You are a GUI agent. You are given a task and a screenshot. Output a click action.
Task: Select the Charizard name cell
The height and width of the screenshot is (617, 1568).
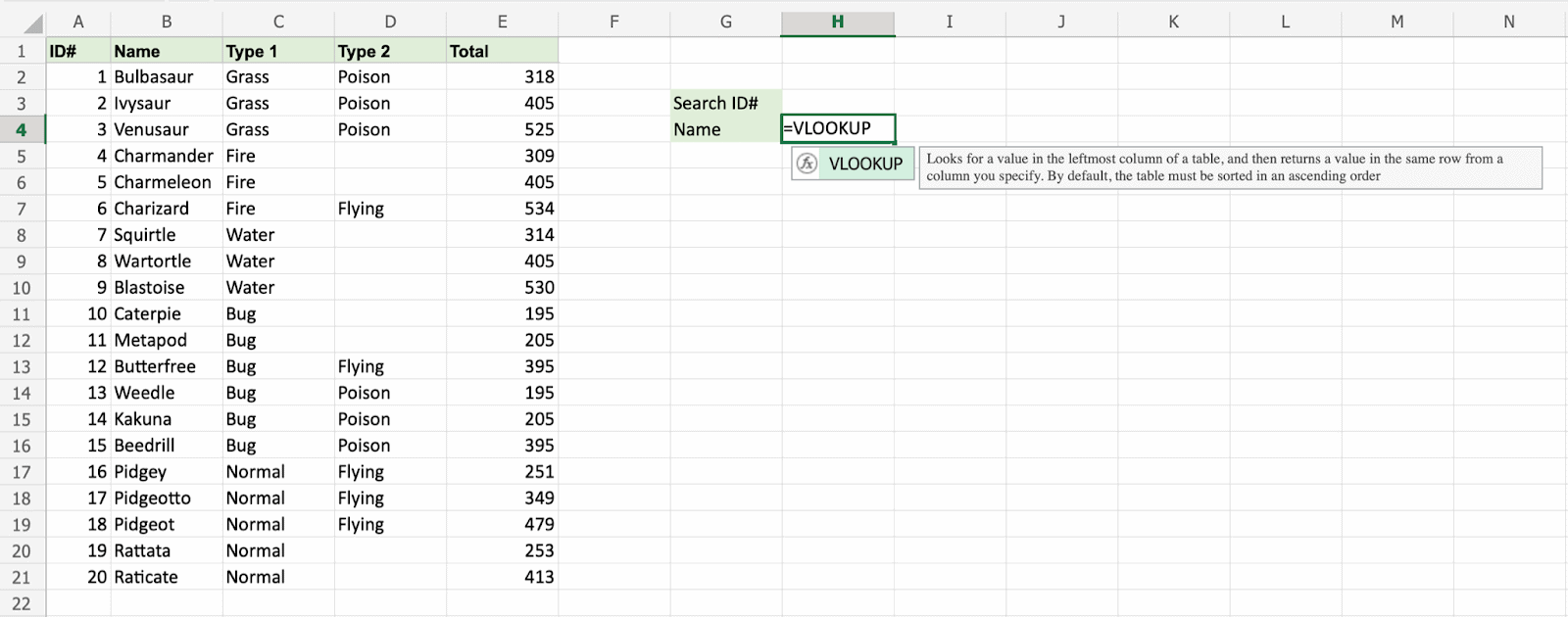click(167, 209)
